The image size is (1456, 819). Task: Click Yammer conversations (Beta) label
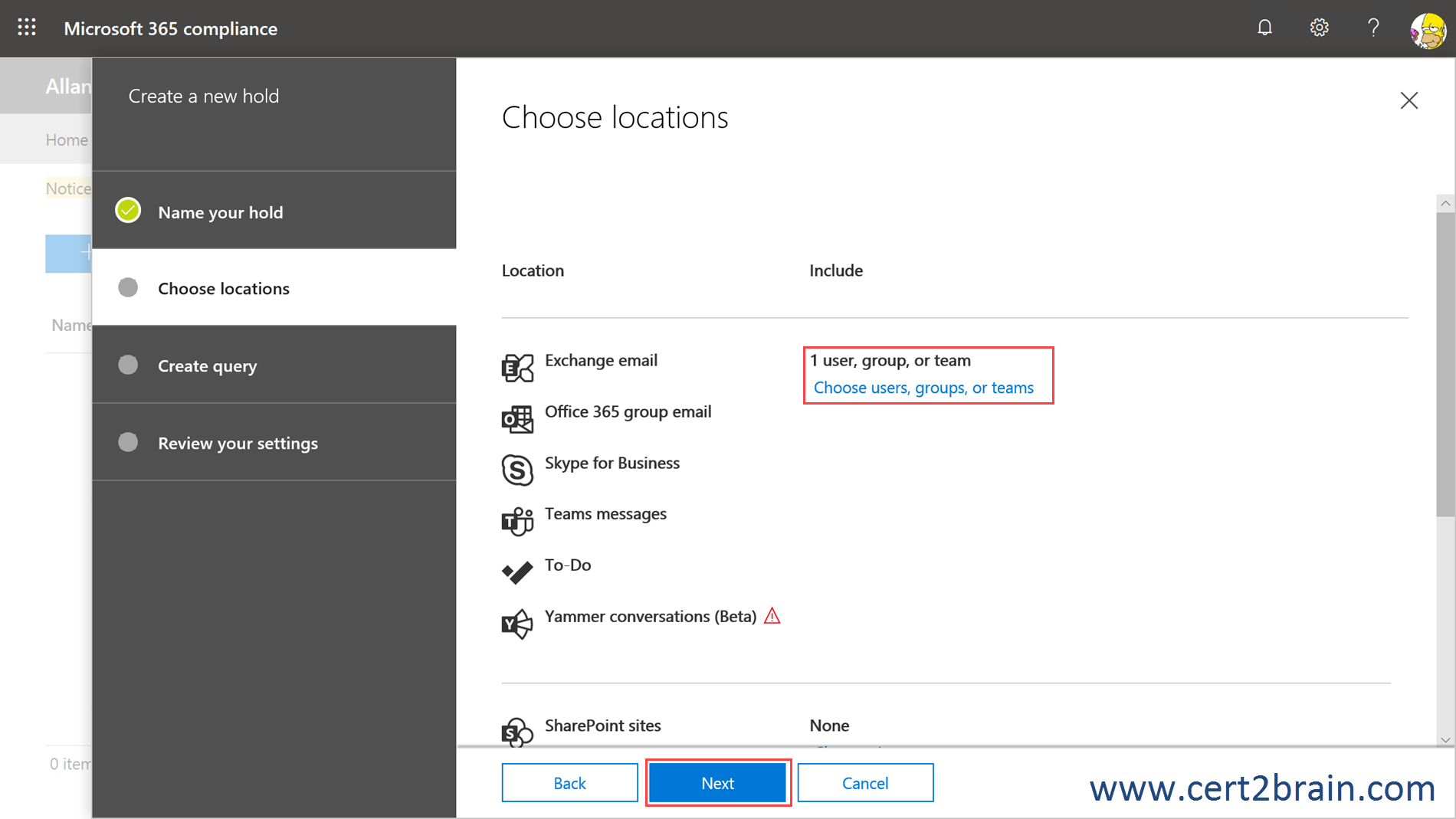[651, 616]
